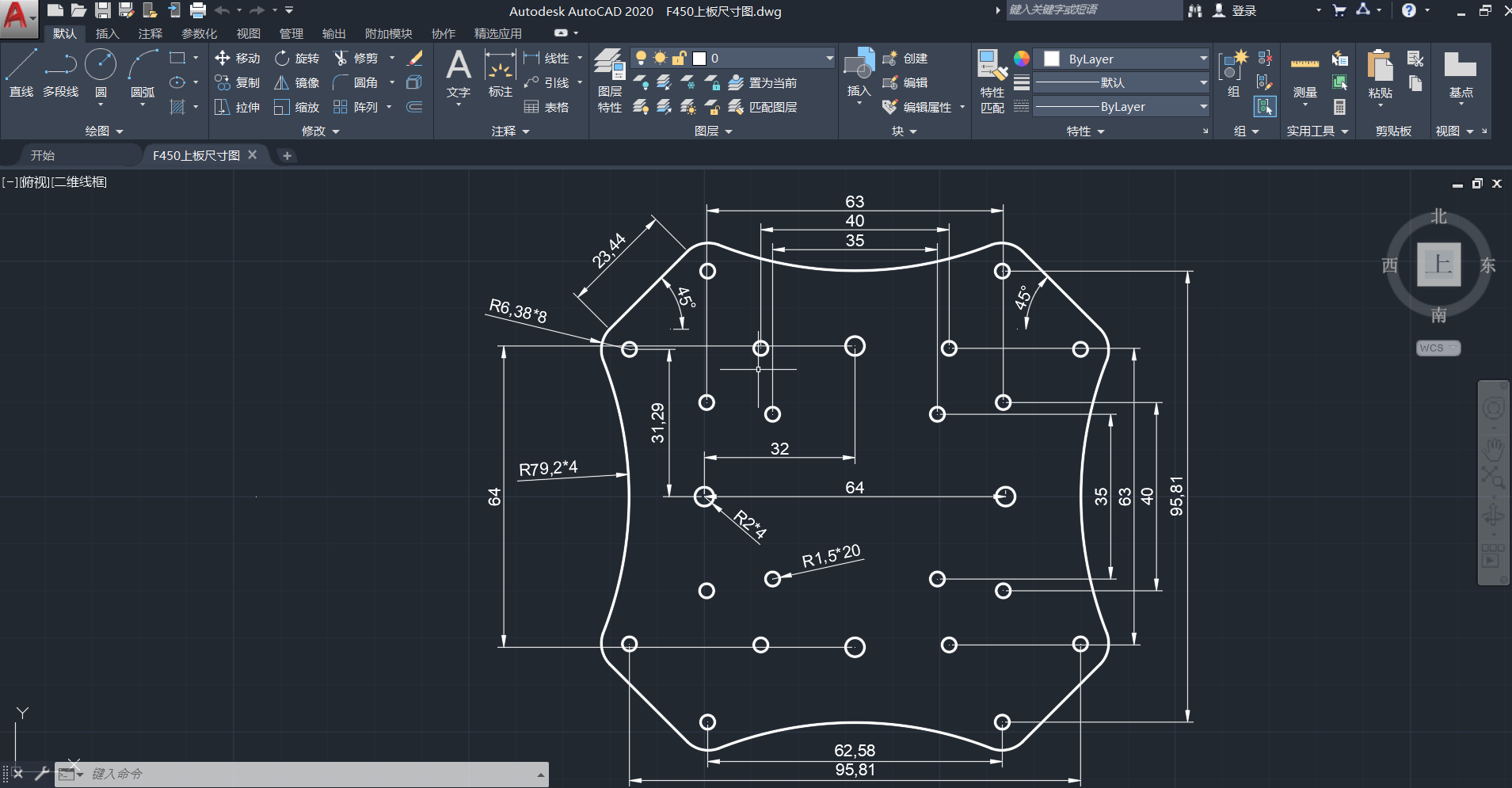Viewport: 1512px width, 788px height.
Task: Close the F450上板尺寸图 file tab
Action: click(x=252, y=154)
